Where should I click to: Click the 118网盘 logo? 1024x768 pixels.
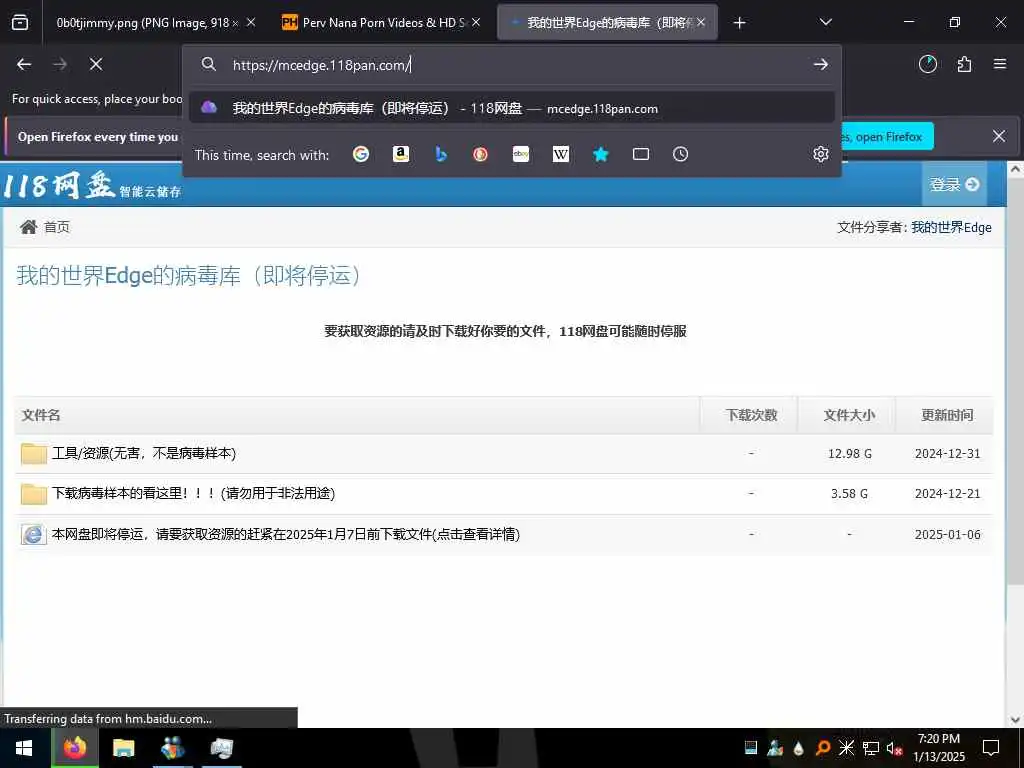[x=91, y=185]
